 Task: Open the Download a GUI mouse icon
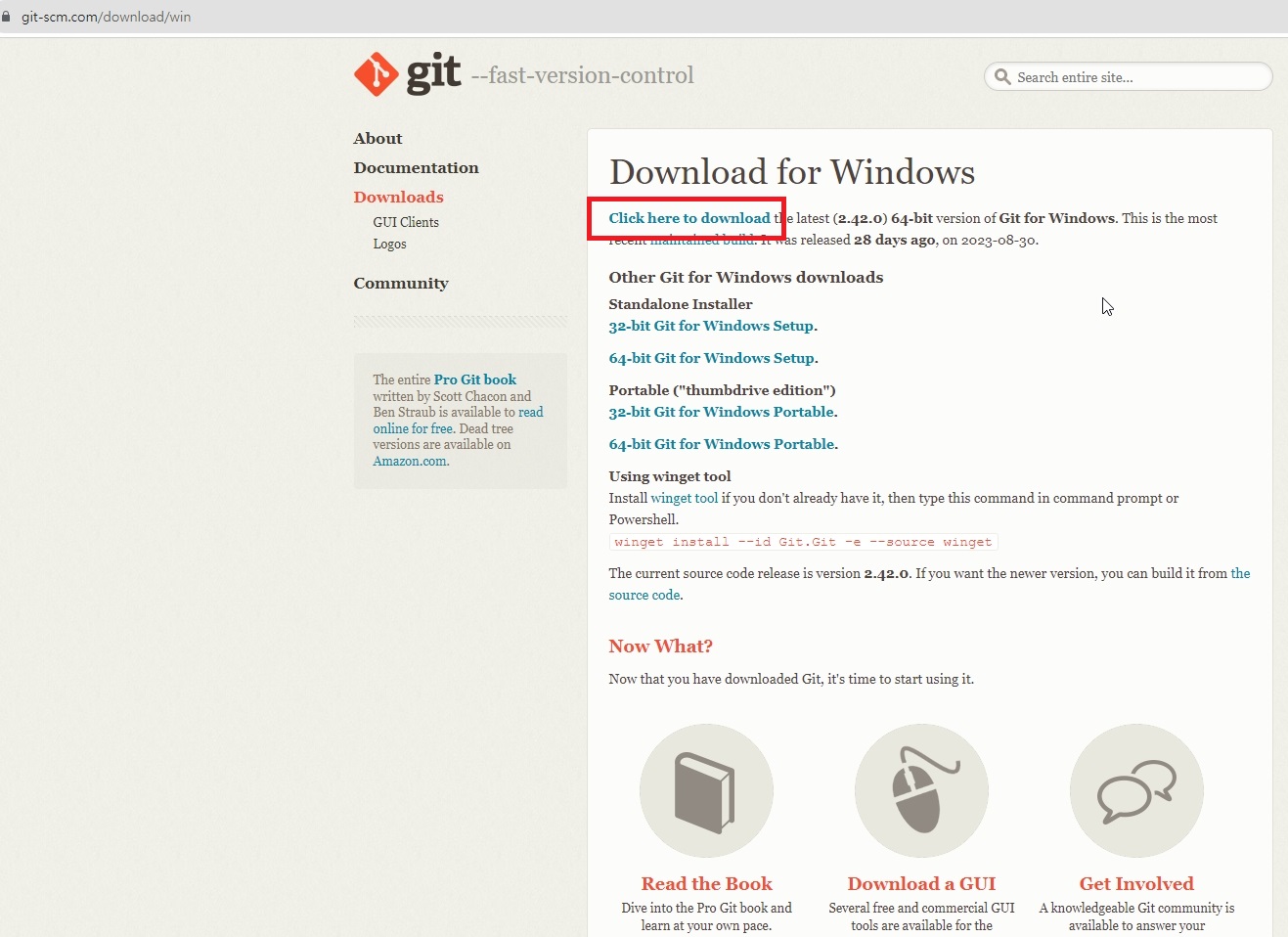tap(921, 790)
